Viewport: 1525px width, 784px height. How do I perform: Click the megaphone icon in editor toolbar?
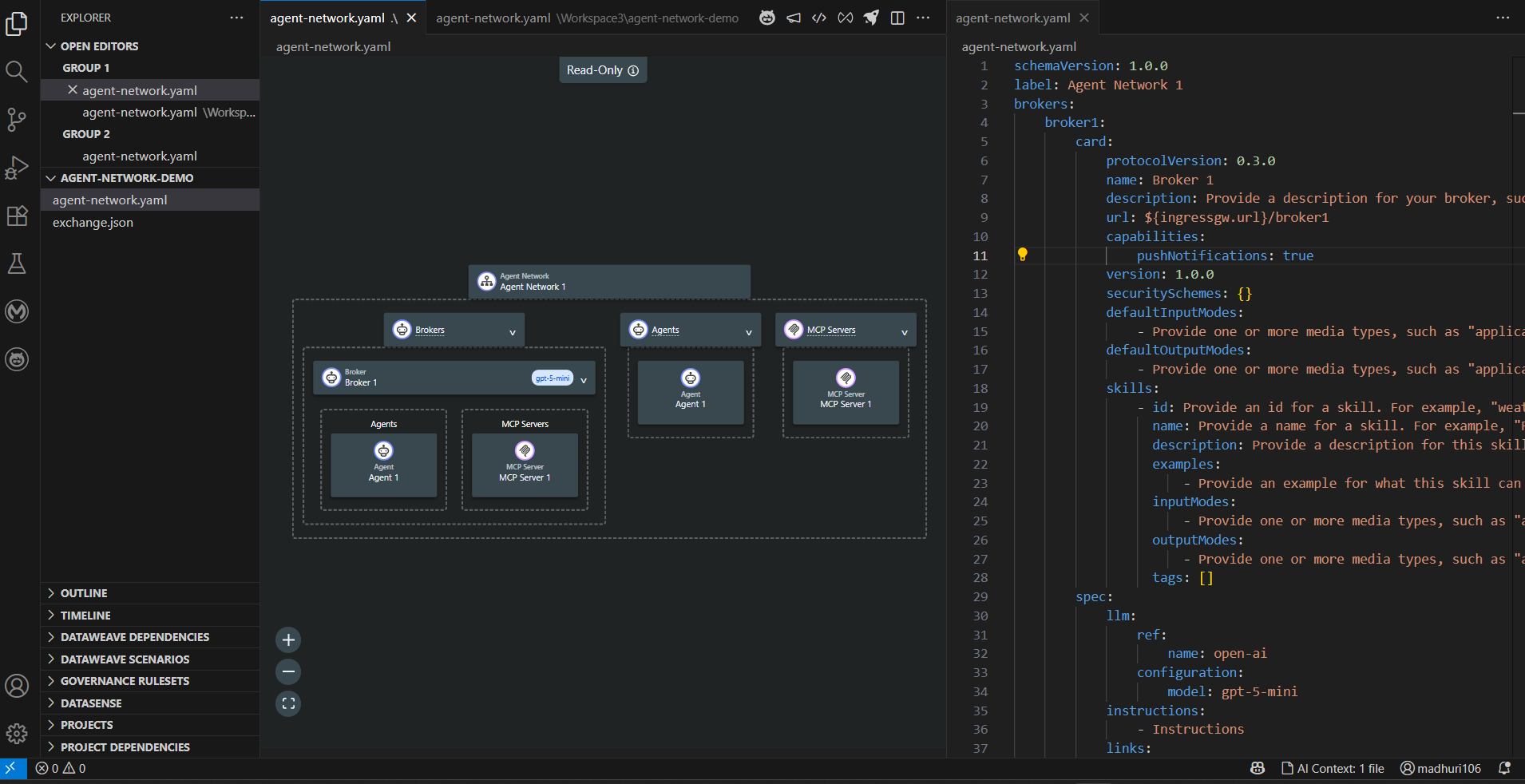[793, 18]
